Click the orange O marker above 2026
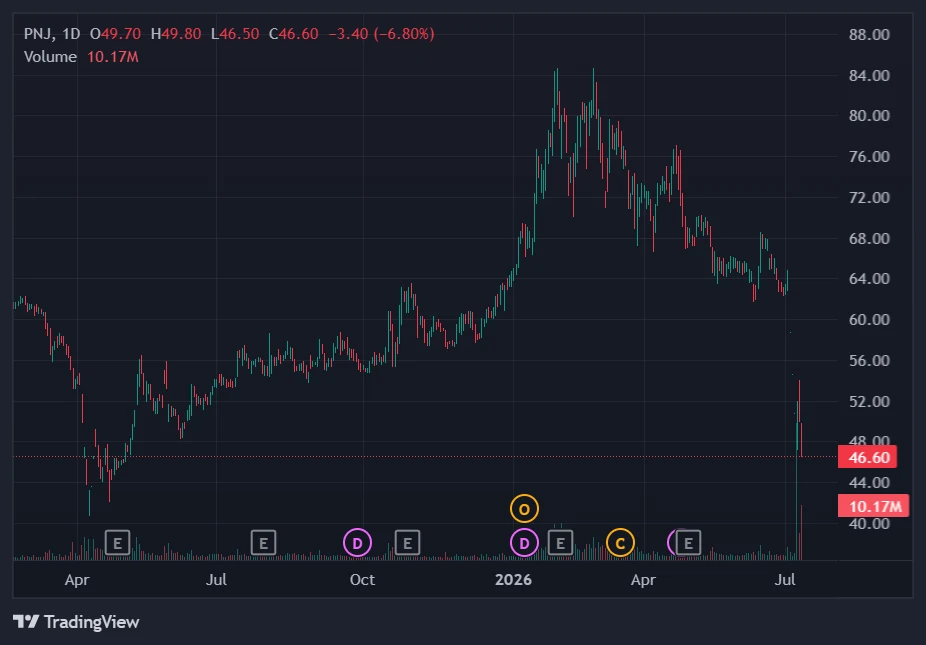This screenshot has height=645, width=926. coord(524,509)
